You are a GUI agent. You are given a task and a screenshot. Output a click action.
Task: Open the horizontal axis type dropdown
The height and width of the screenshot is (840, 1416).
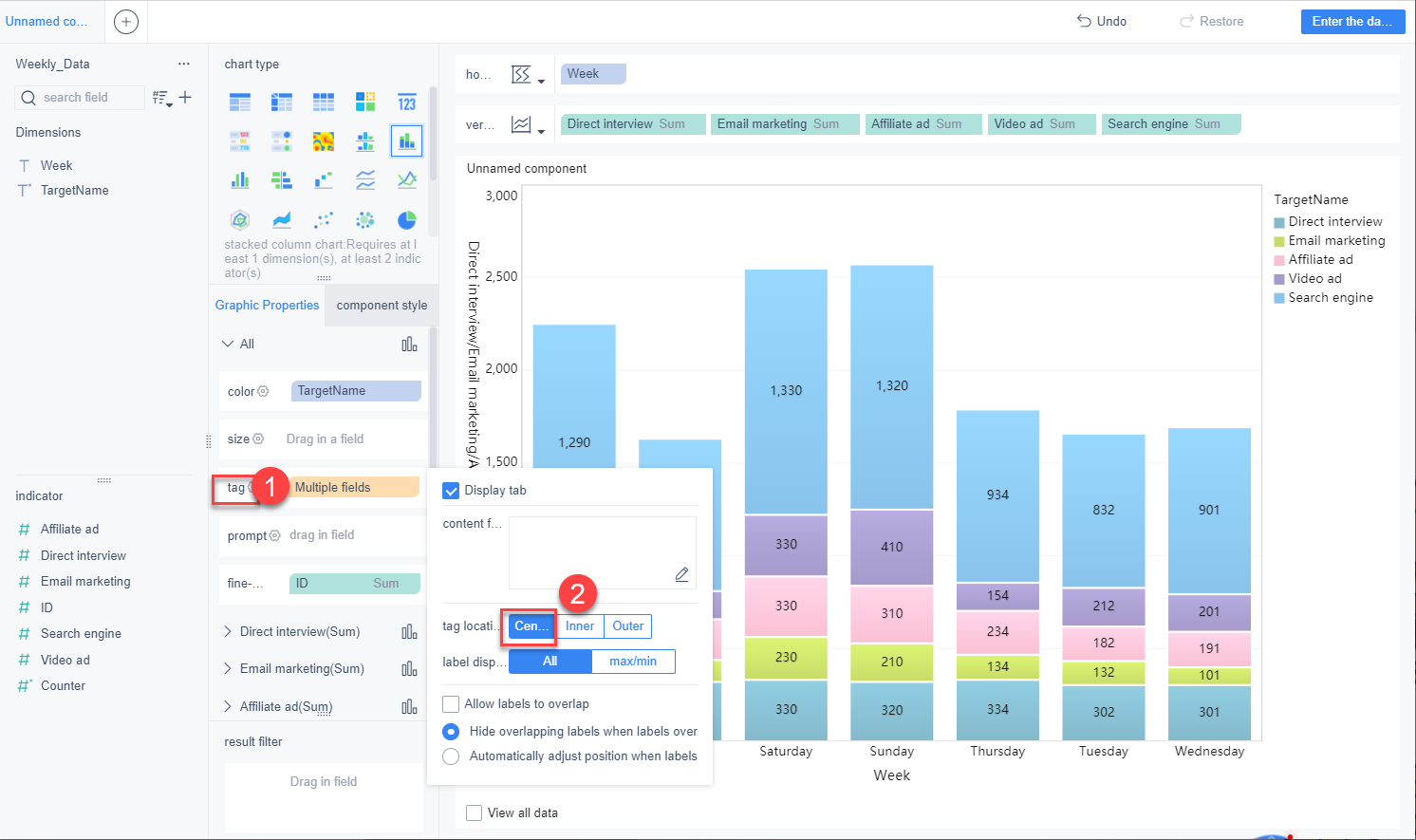(x=528, y=75)
